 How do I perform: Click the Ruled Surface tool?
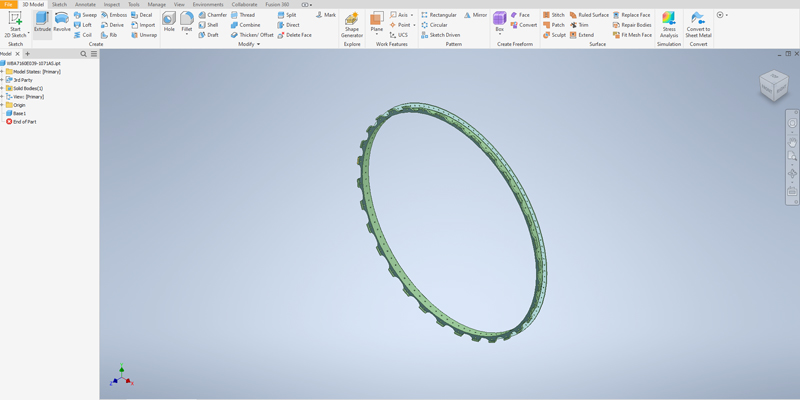589,15
